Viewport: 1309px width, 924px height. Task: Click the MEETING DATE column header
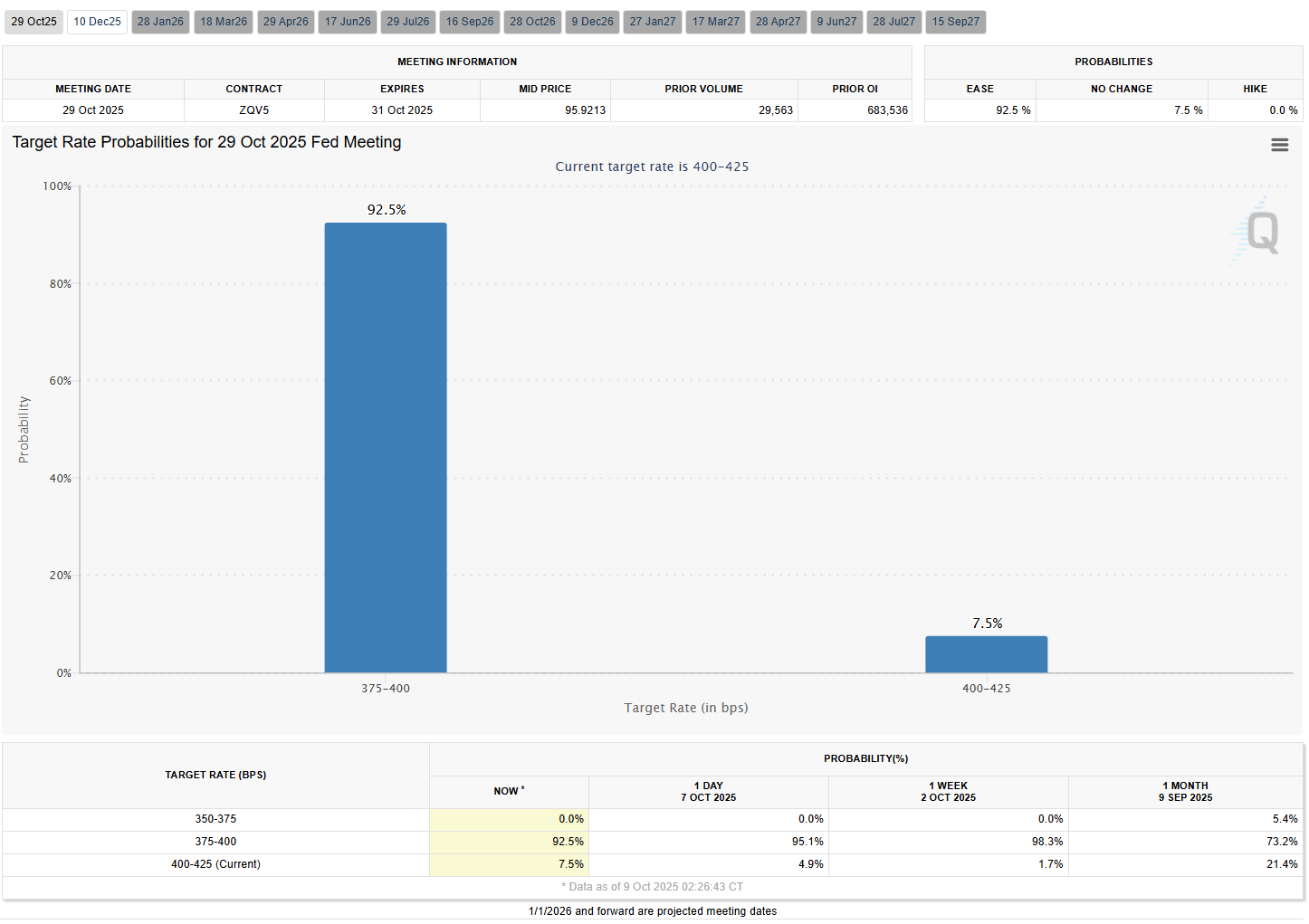point(93,89)
